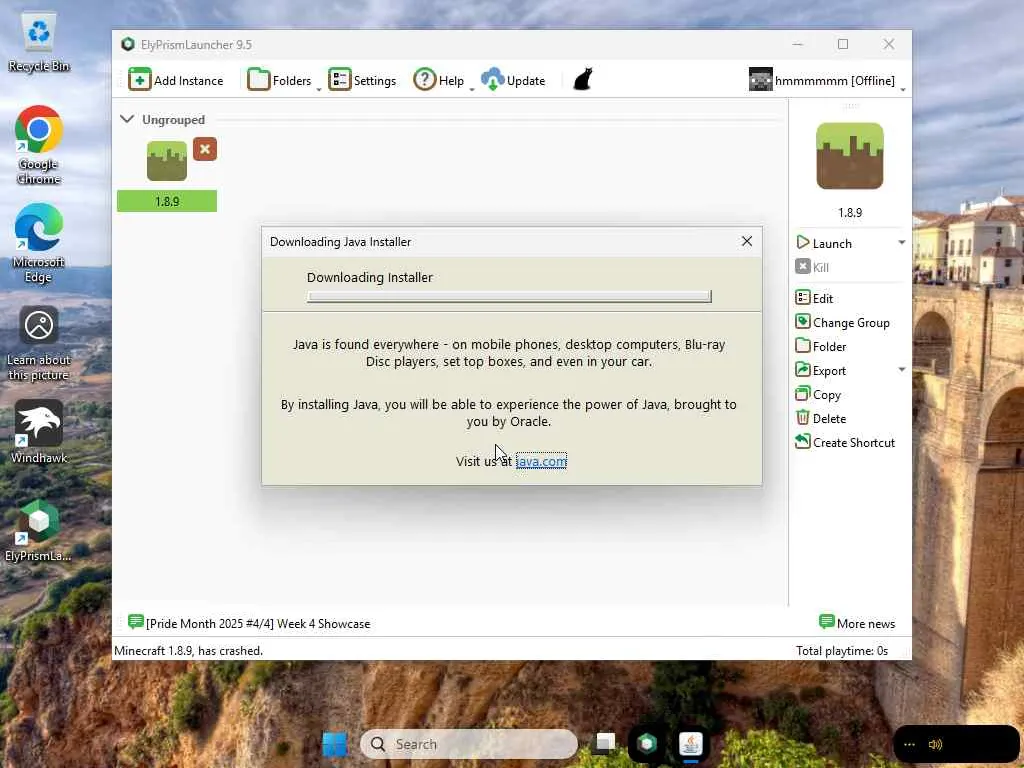This screenshot has height=768, width=1024.
Task: Click the Java installer taskbar icon
Action: click(691, 743)
